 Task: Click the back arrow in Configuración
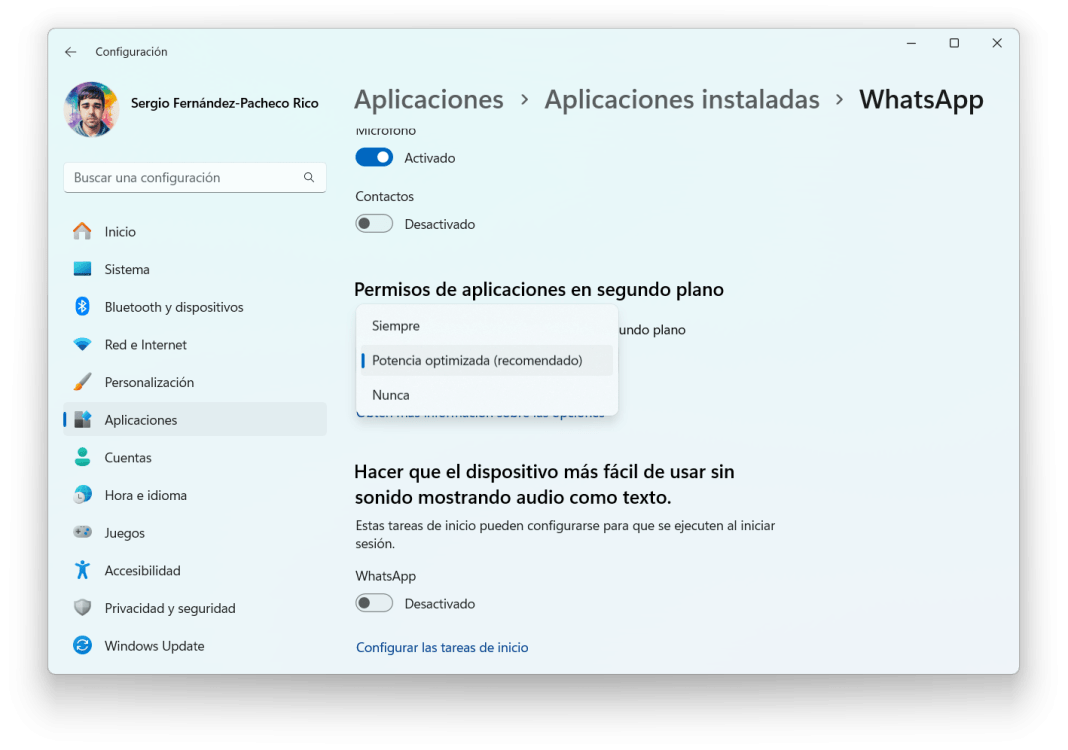[x=69, y=51]
